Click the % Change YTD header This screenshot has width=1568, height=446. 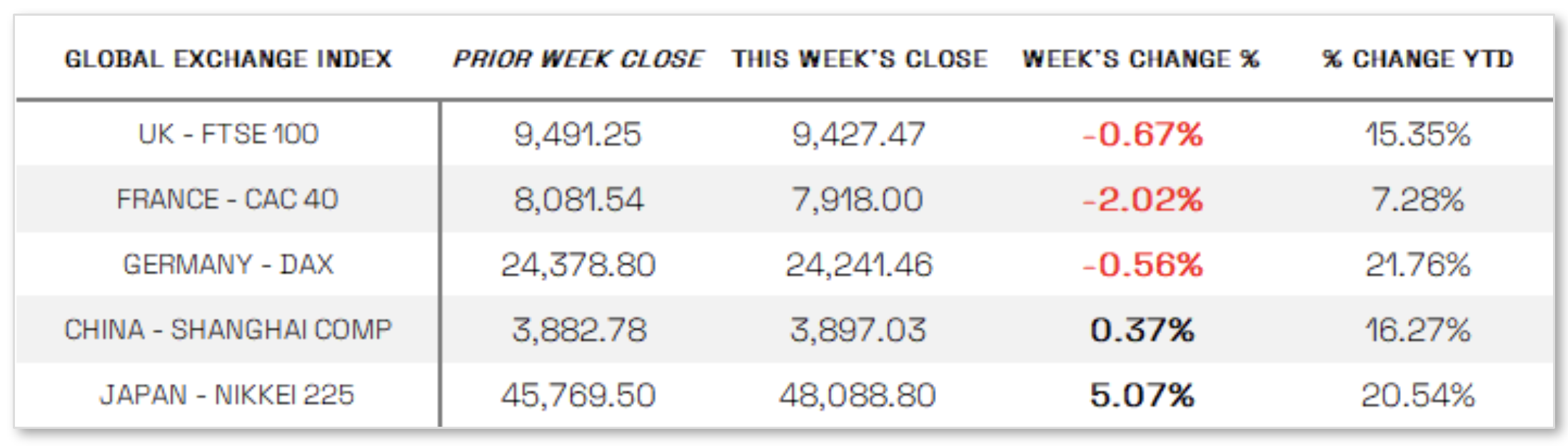1417,59
